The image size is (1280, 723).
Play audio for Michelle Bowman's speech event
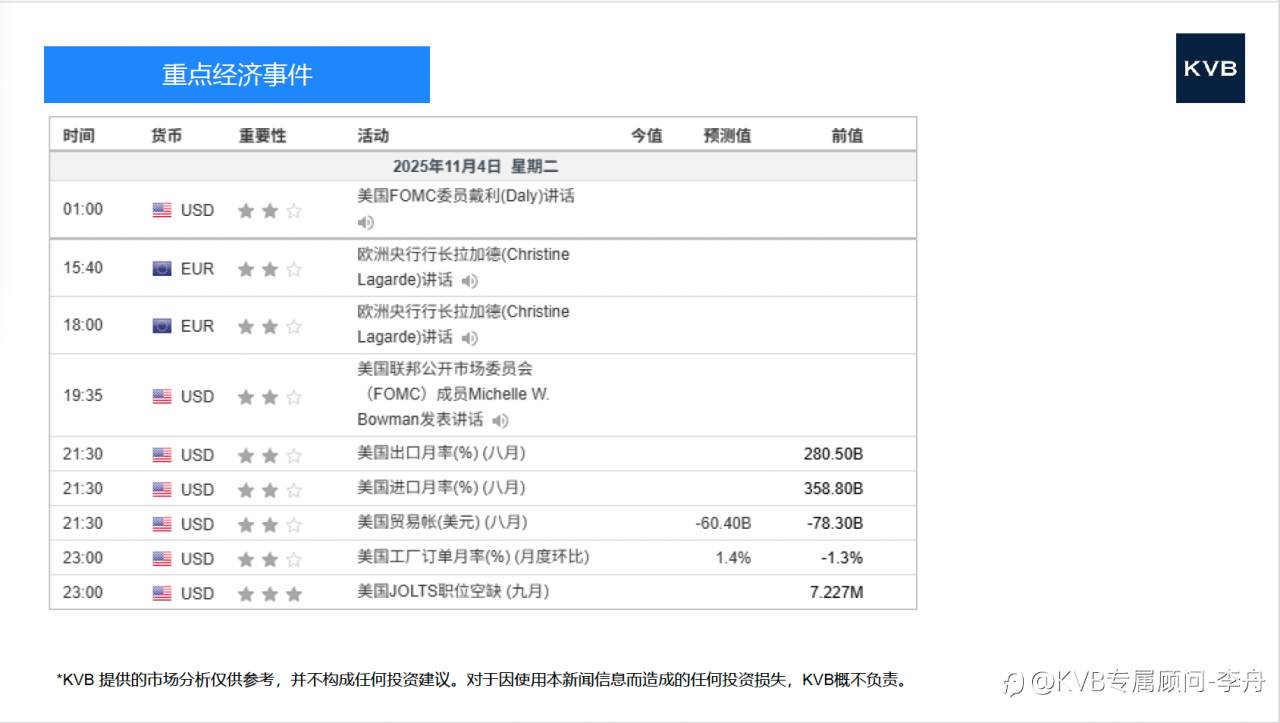pos(500,420)
